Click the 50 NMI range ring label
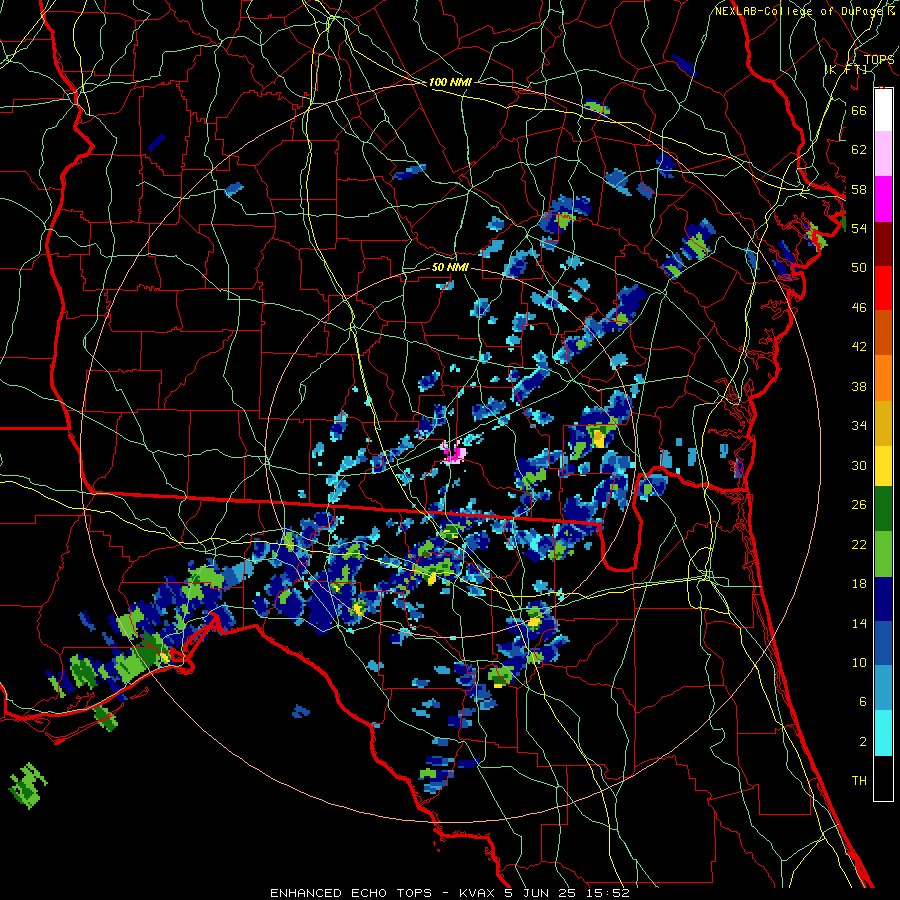Screen dimensions: 900x900 [450, 267]
